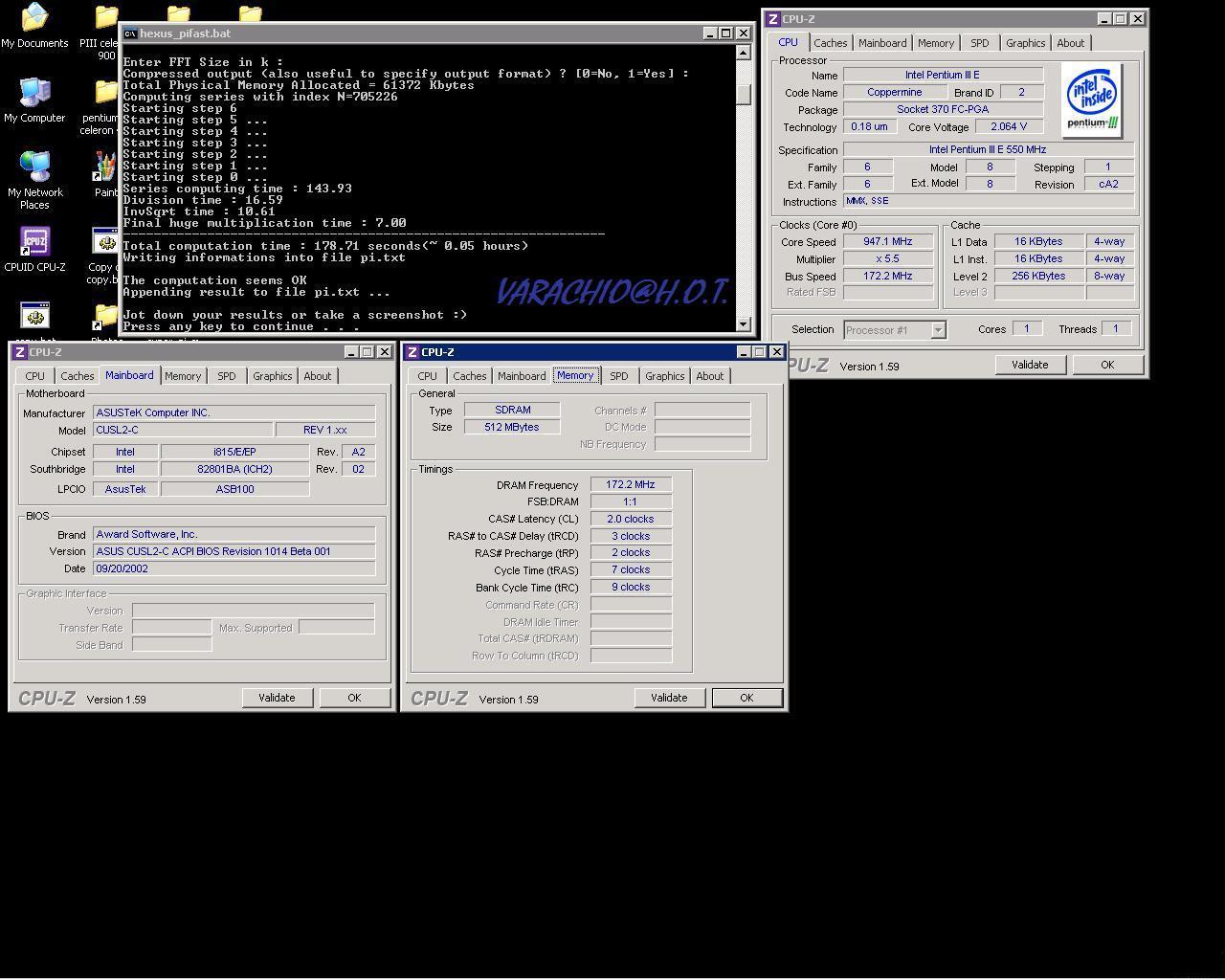Maximize the hexus_pifast.bat console window
The height and width of the screenshot is (980, 1225).
[725, 33]
